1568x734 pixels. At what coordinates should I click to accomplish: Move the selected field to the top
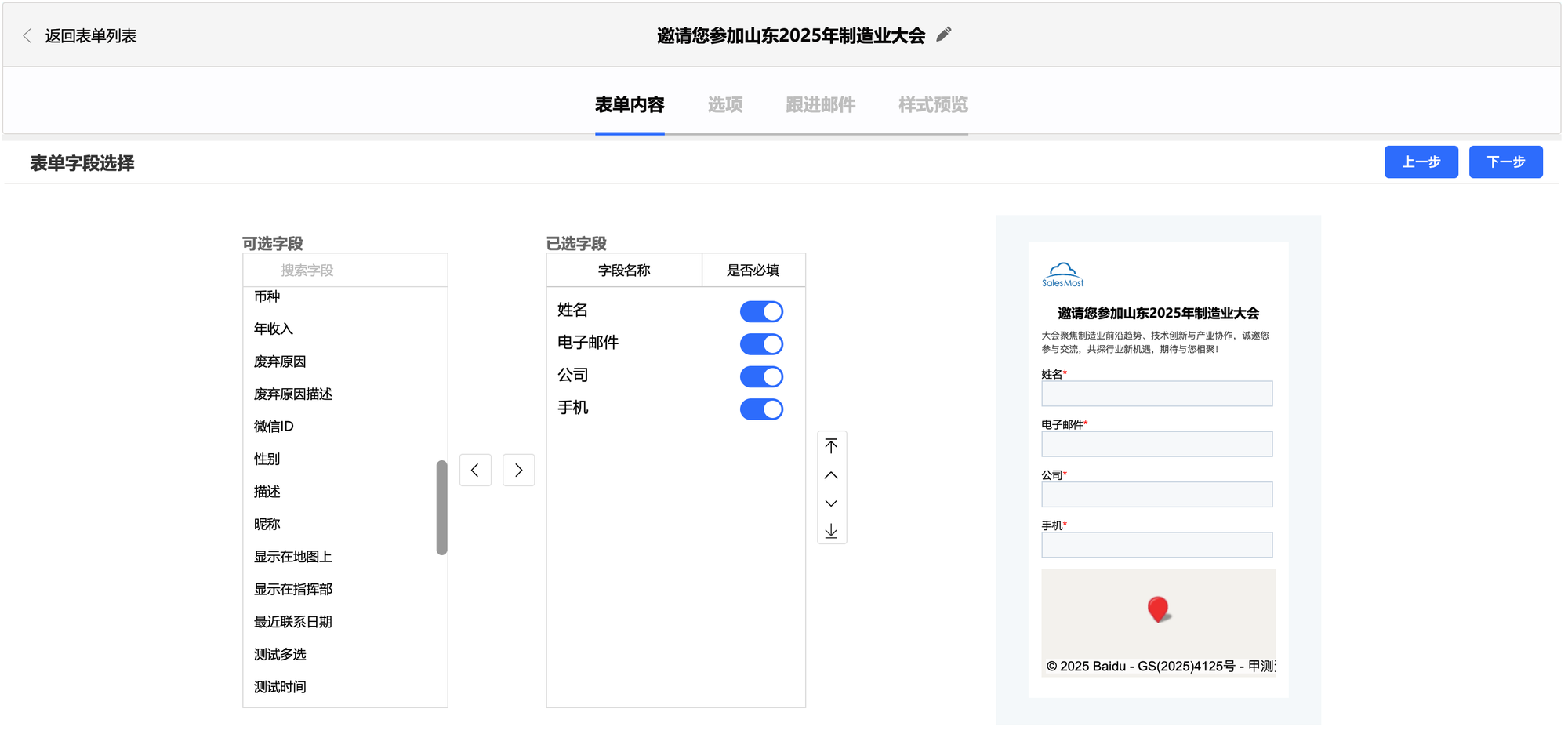[831, 446]
